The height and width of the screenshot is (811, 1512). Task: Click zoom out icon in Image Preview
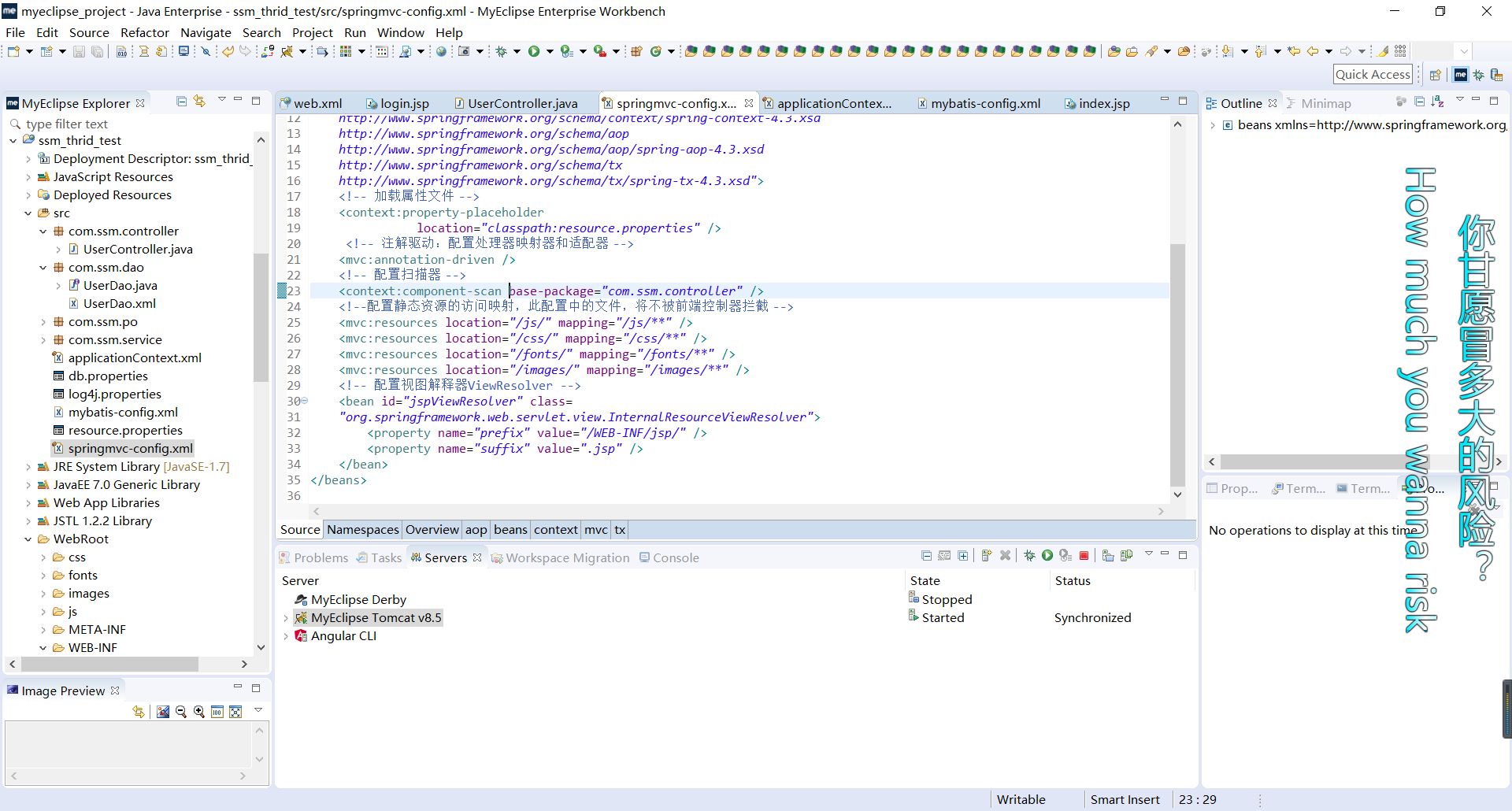coord(181,712)
